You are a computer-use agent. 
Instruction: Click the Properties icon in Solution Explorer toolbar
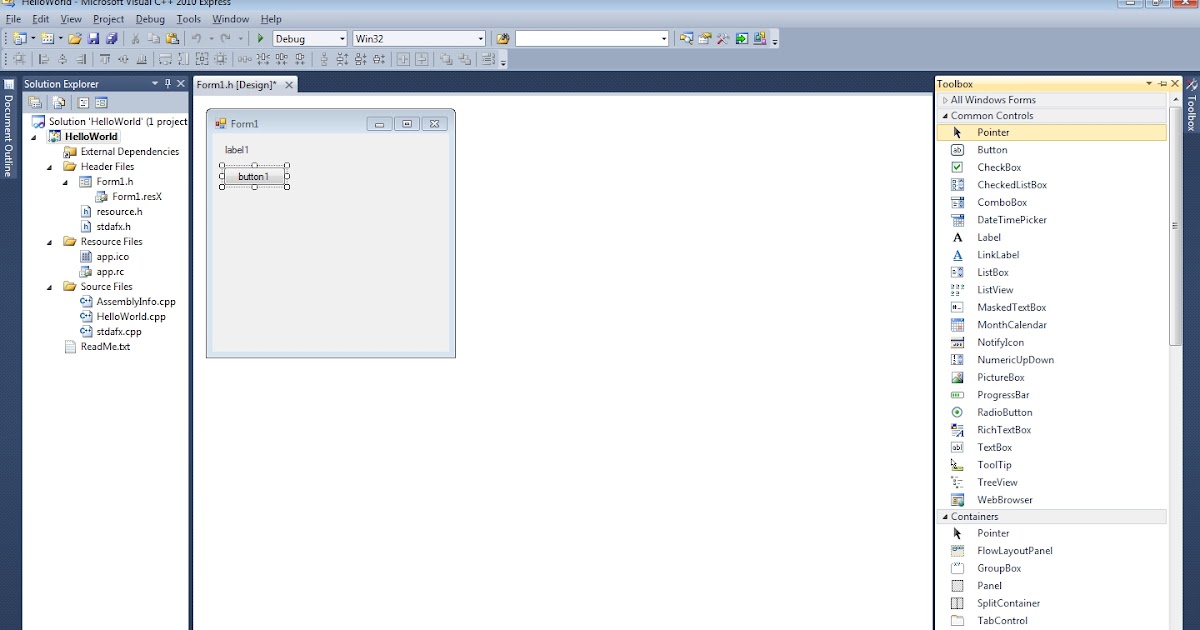[x=35, y=102]
